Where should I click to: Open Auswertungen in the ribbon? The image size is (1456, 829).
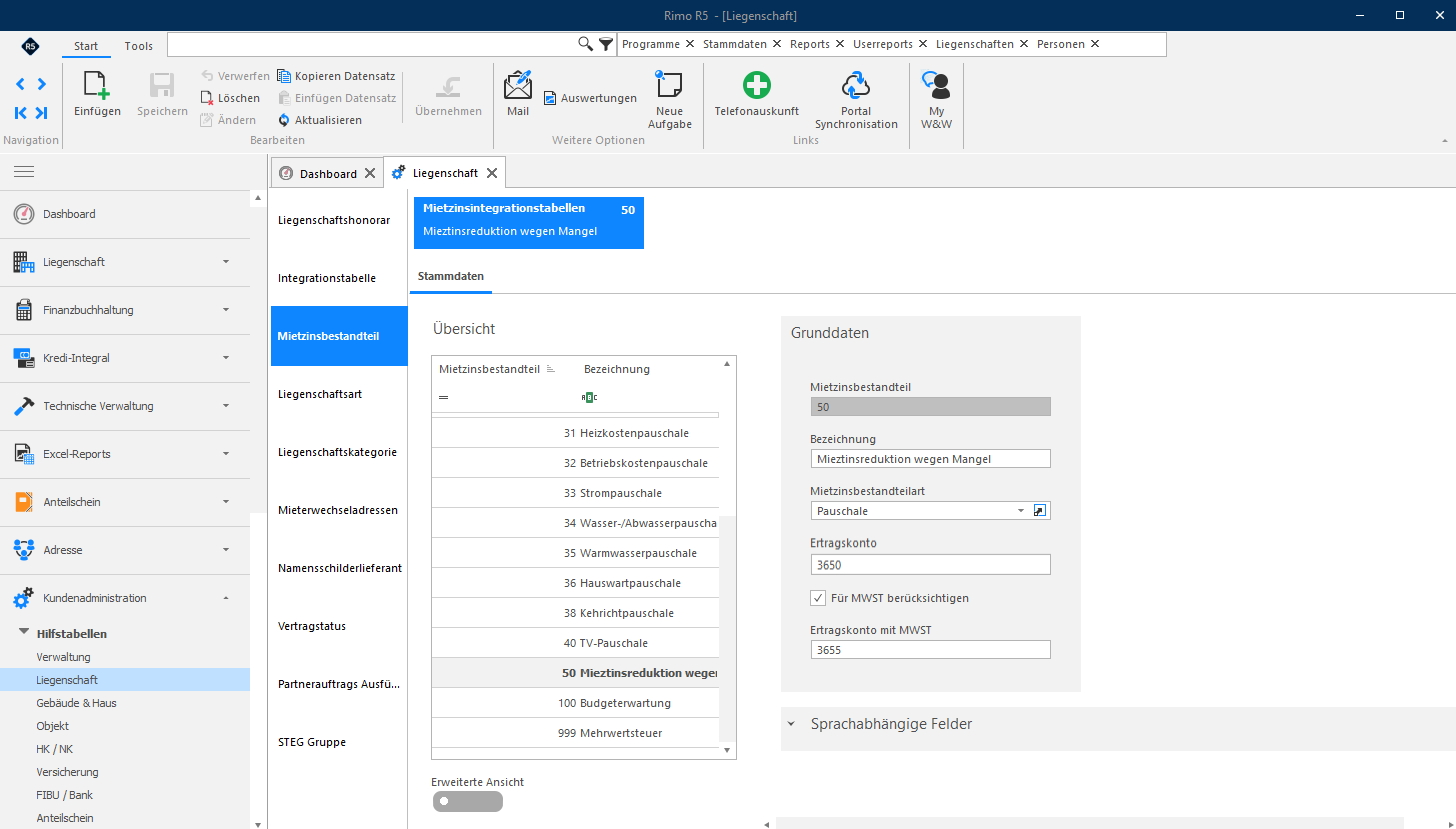(590, 98)
